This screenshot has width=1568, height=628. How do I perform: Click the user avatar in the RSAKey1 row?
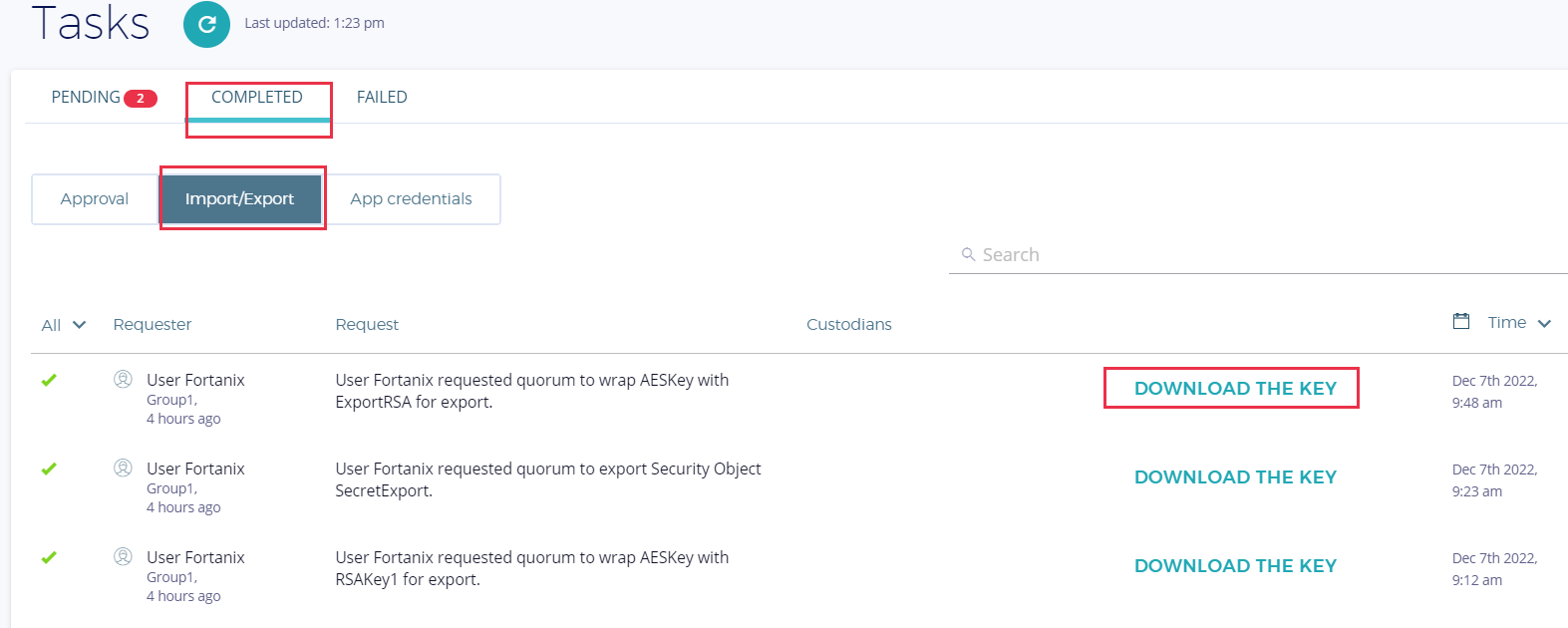click(x=123, y=556)
